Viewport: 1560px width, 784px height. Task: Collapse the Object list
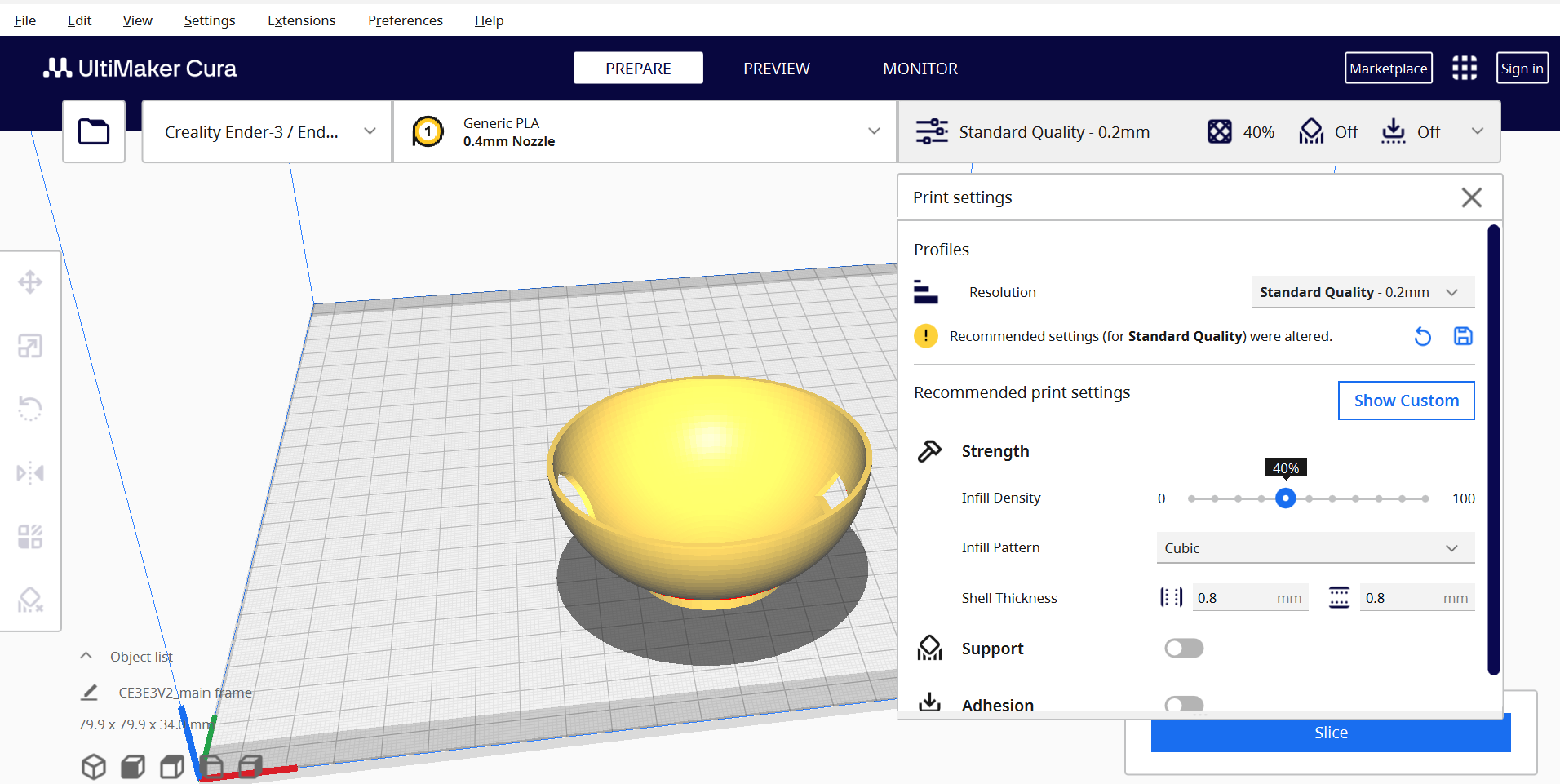pos(86,656)
